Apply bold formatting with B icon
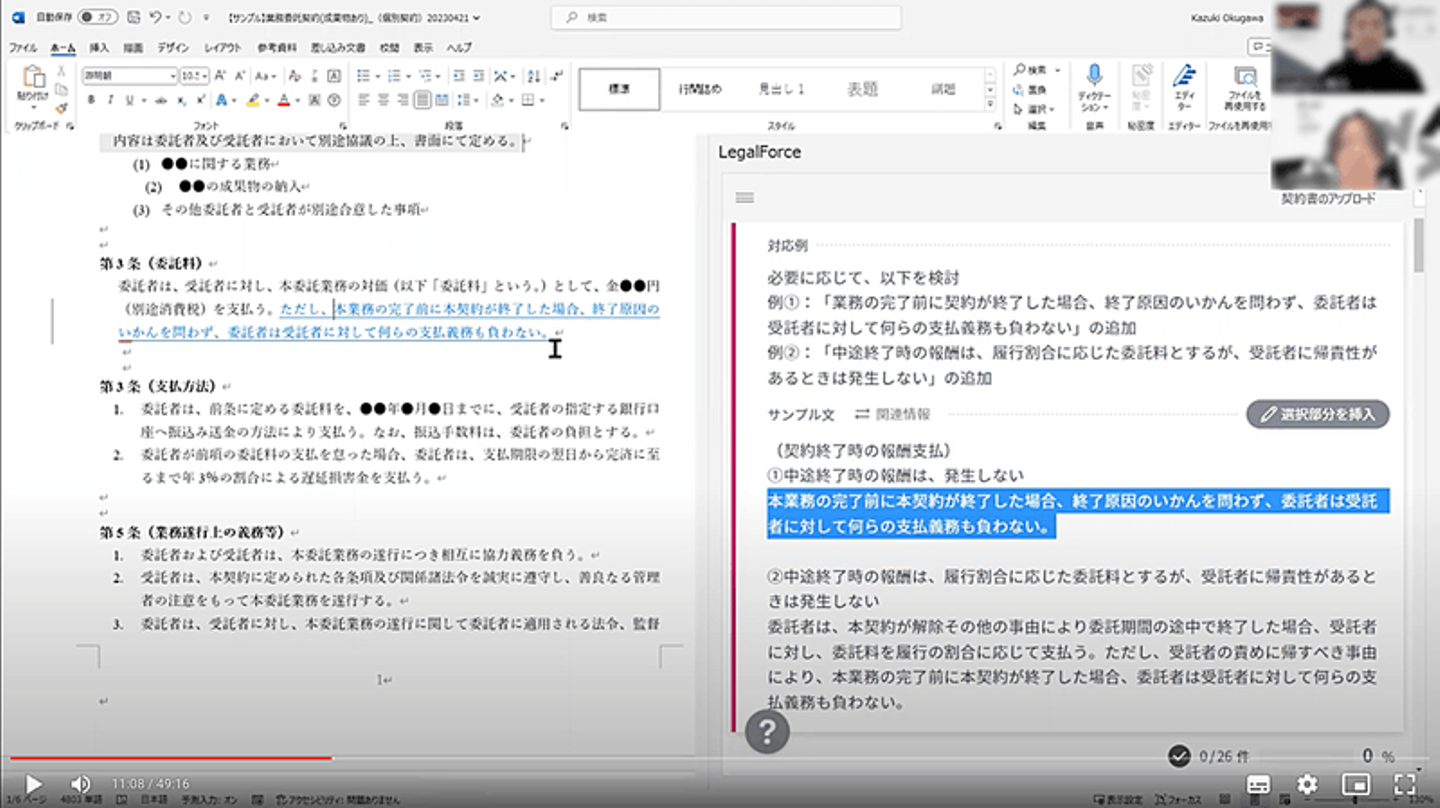This screenshot has width=1440, height=808. pos(91,100)
